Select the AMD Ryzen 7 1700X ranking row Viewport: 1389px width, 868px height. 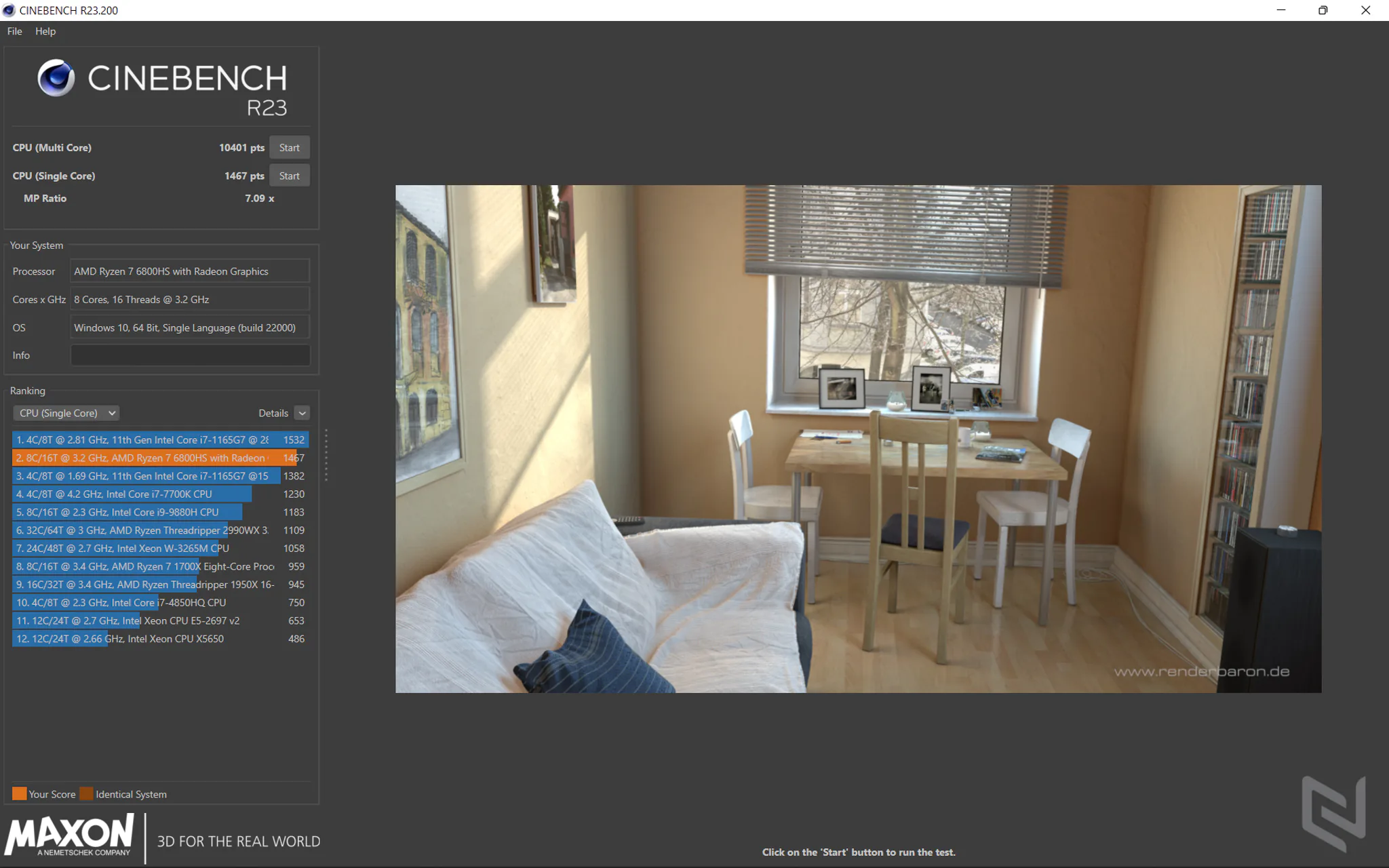point(160,566)
